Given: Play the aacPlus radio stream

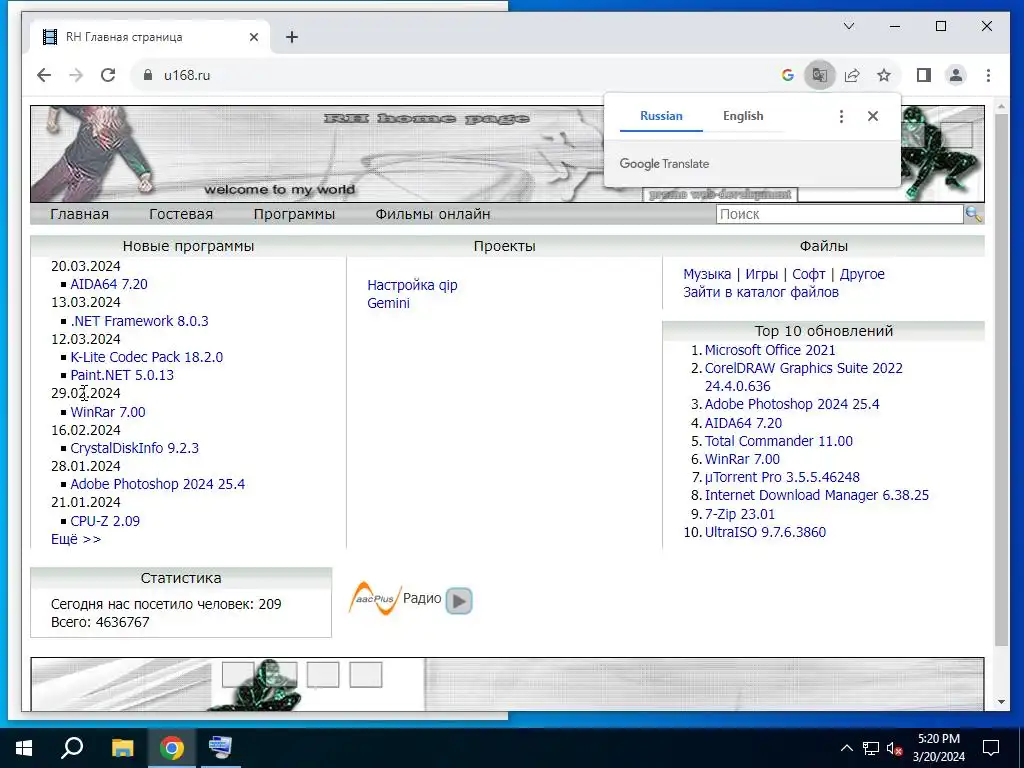Looking at the screenshot, I should coord(459,601).
